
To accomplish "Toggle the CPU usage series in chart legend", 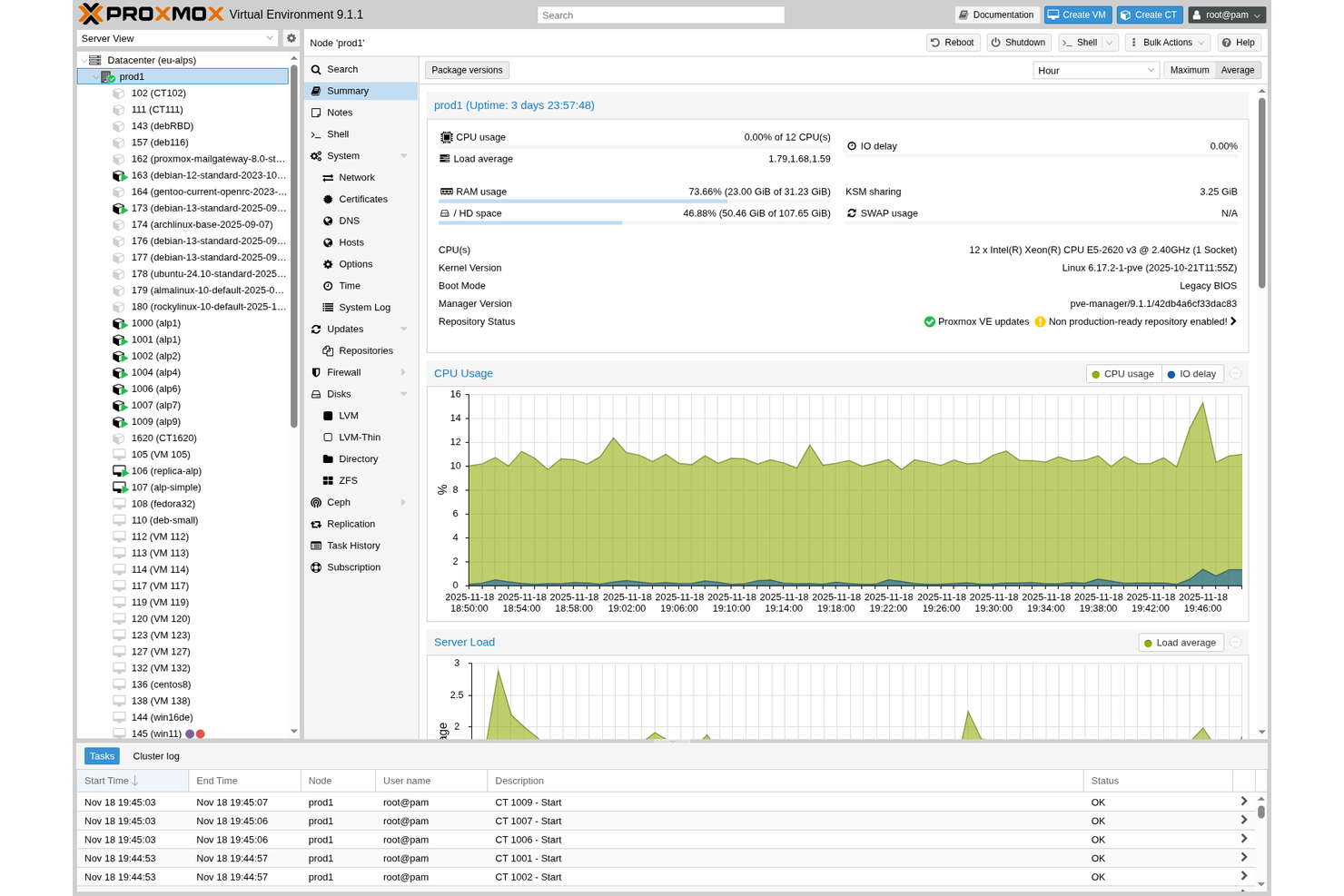I will click(1123, 373).
